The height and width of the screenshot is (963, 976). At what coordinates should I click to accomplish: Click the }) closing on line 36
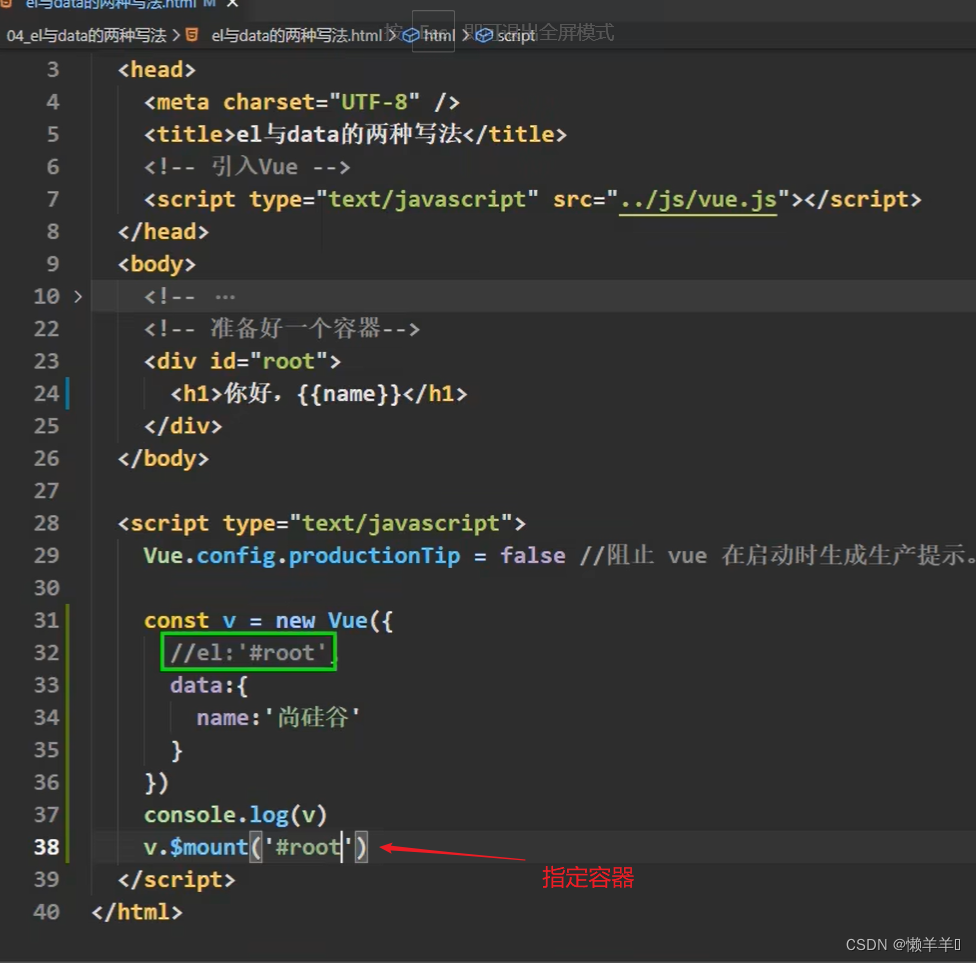[x=157, y=783]
